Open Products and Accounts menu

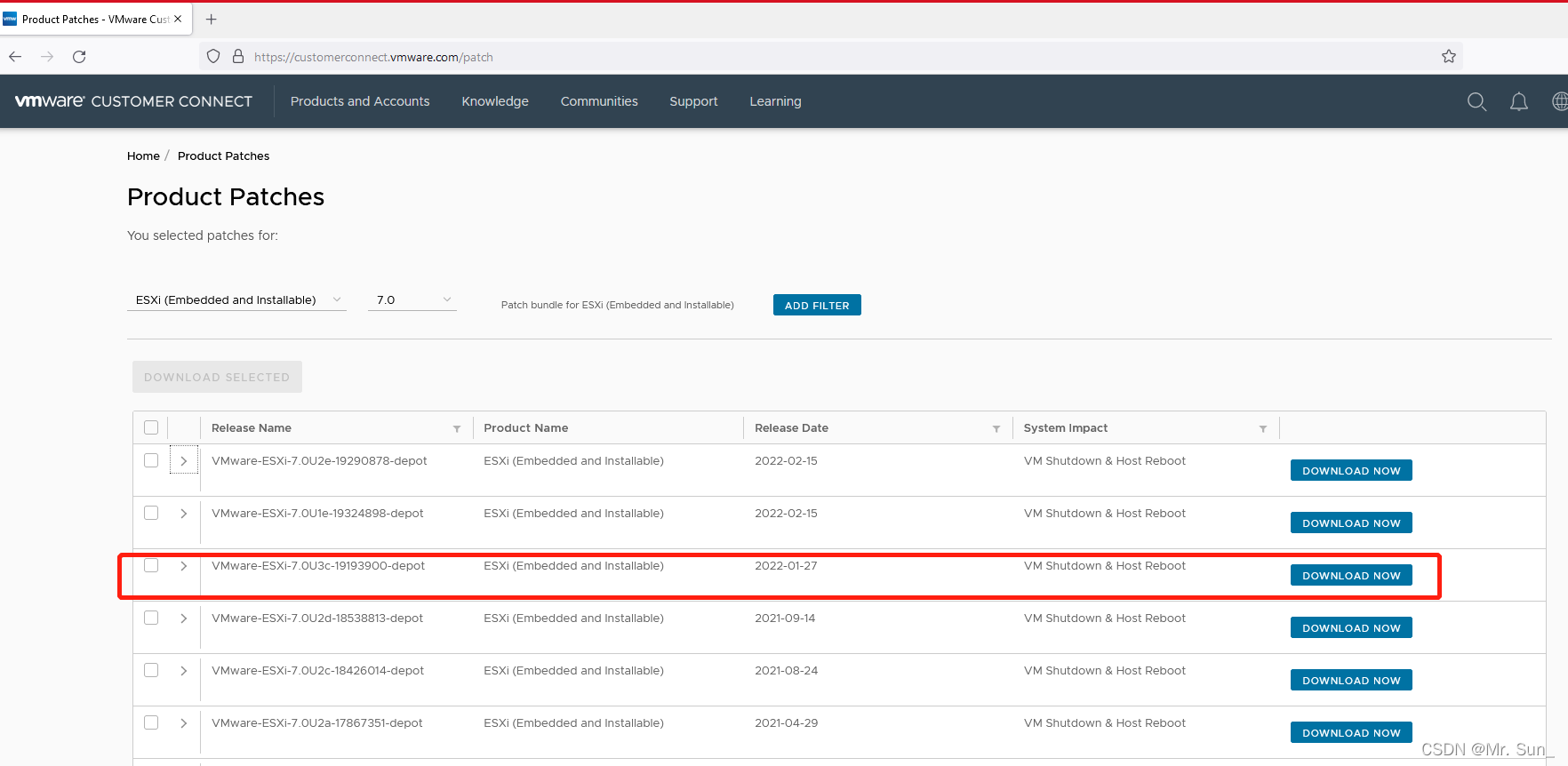pos(360,101)
